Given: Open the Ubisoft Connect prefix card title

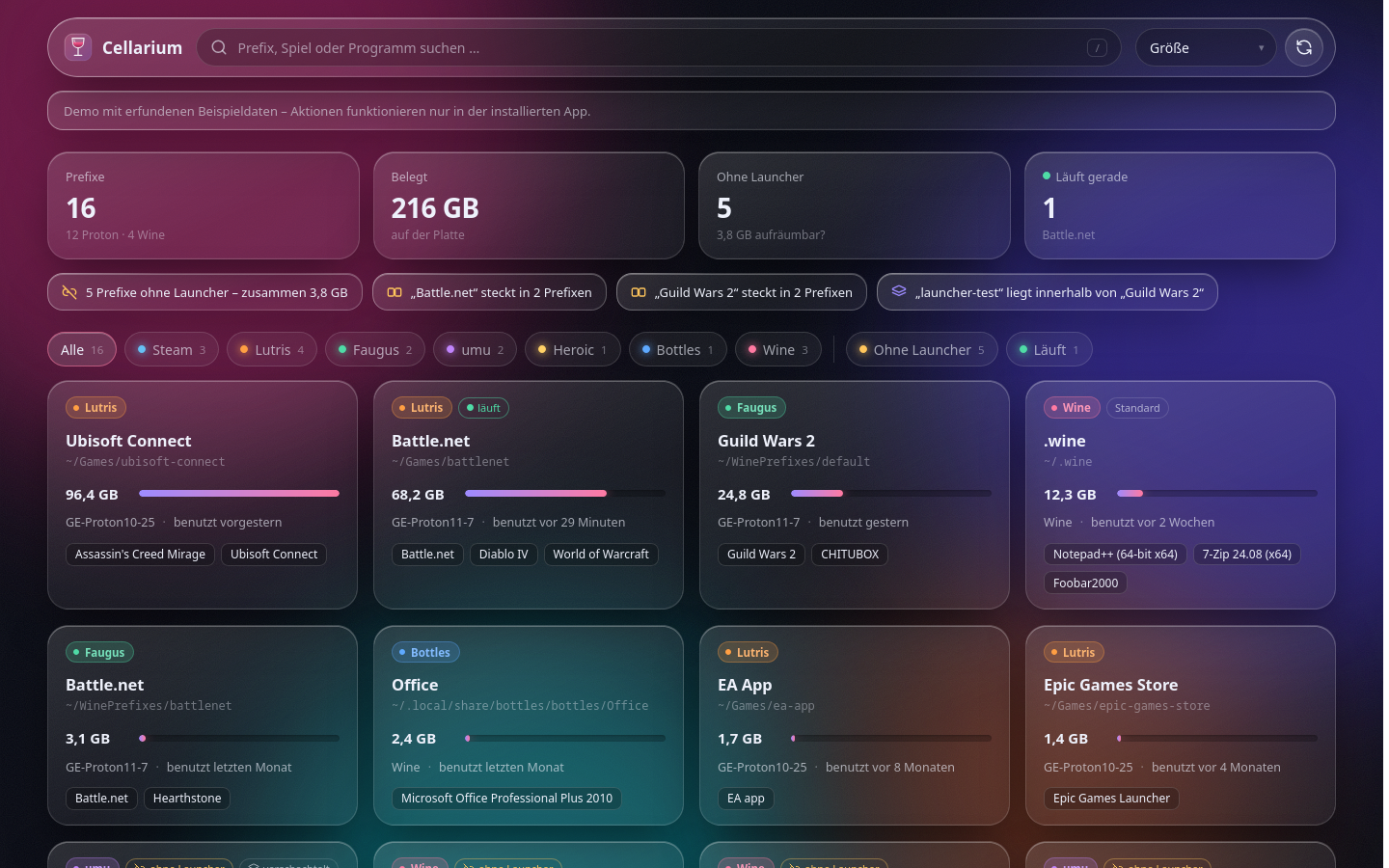Looking at the screenshot, I should coord(128,441).
